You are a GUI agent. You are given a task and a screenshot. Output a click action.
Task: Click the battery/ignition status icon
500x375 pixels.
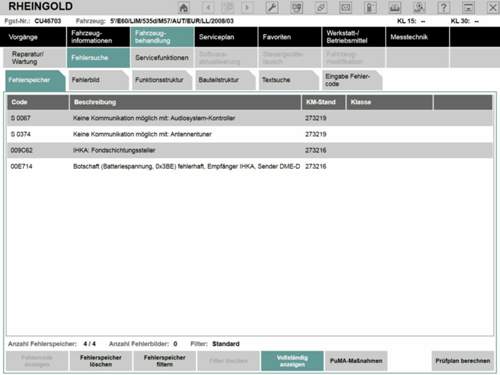click(370, 7)
